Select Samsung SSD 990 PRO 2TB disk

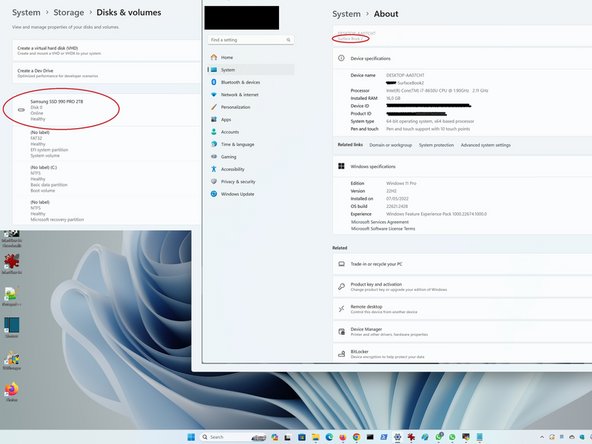106,110
